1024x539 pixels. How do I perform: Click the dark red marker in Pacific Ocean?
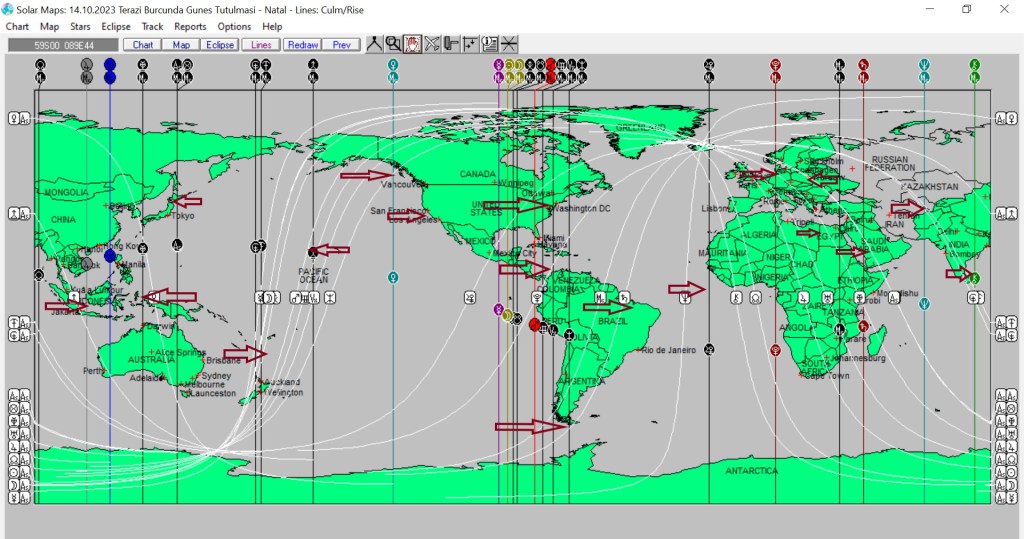(313, 251)
